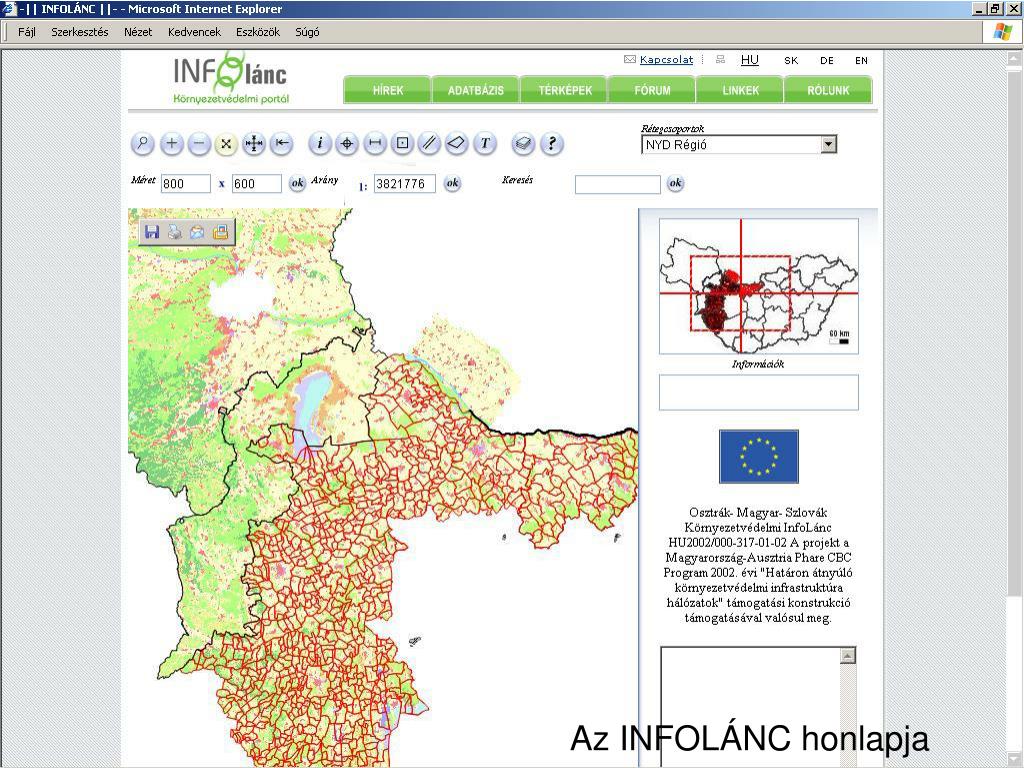Open the Szerkesztés menu
Viewport: 1024px width, 768px height.
(80, 32)
